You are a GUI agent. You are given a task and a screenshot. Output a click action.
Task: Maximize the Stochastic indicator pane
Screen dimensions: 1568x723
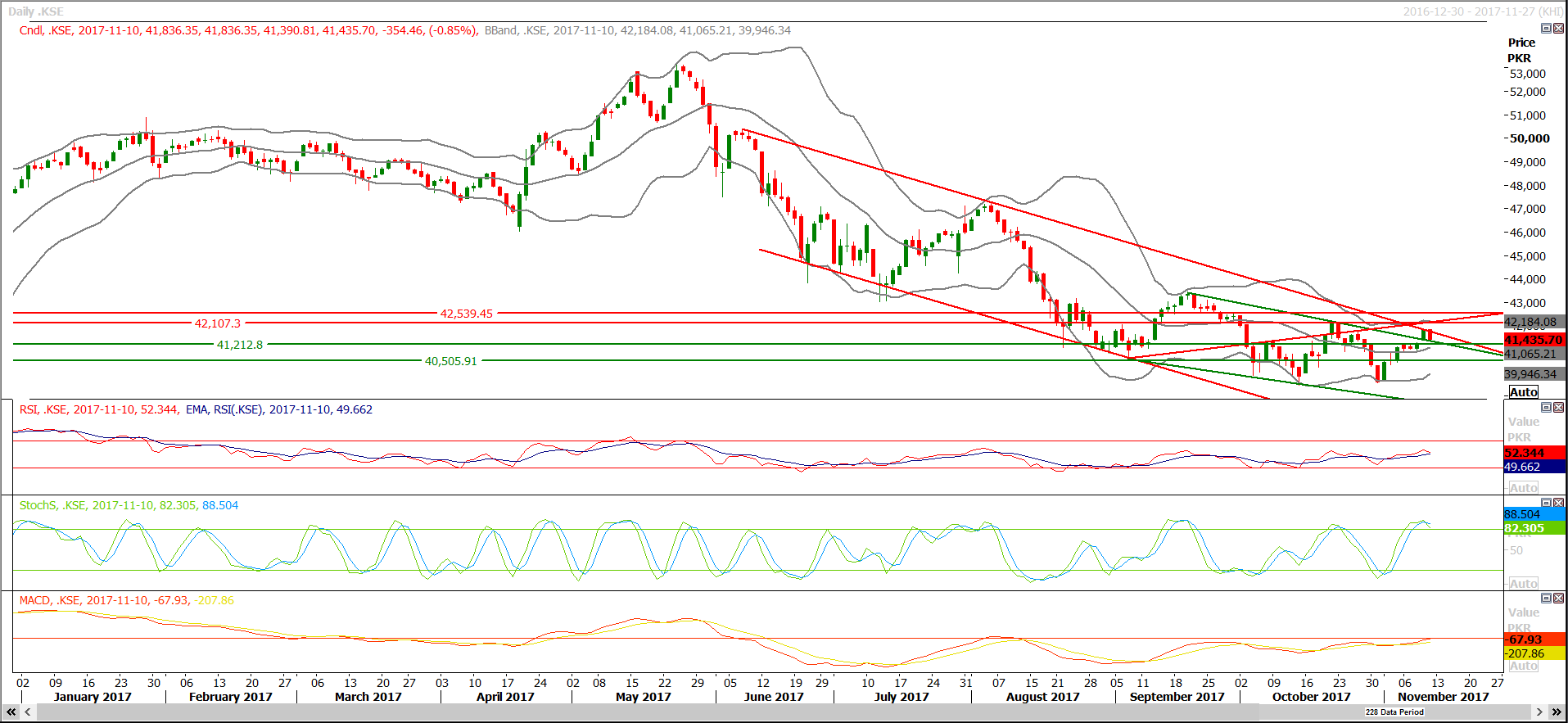click(1546, 503)
